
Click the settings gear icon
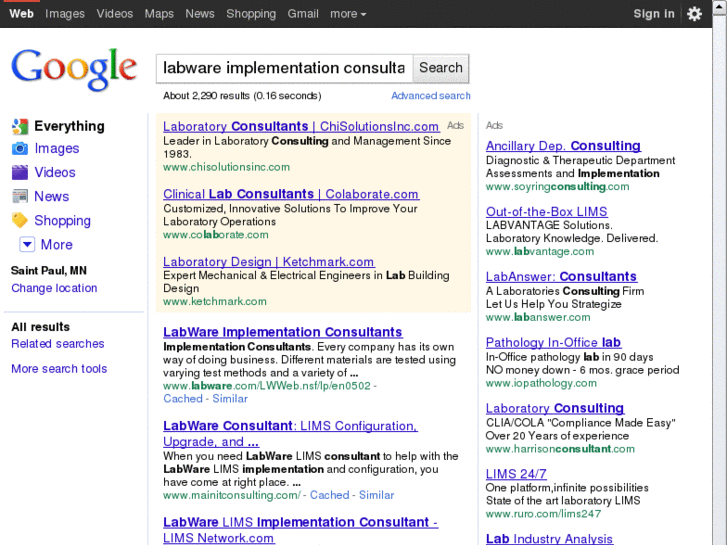coord(694,14)
